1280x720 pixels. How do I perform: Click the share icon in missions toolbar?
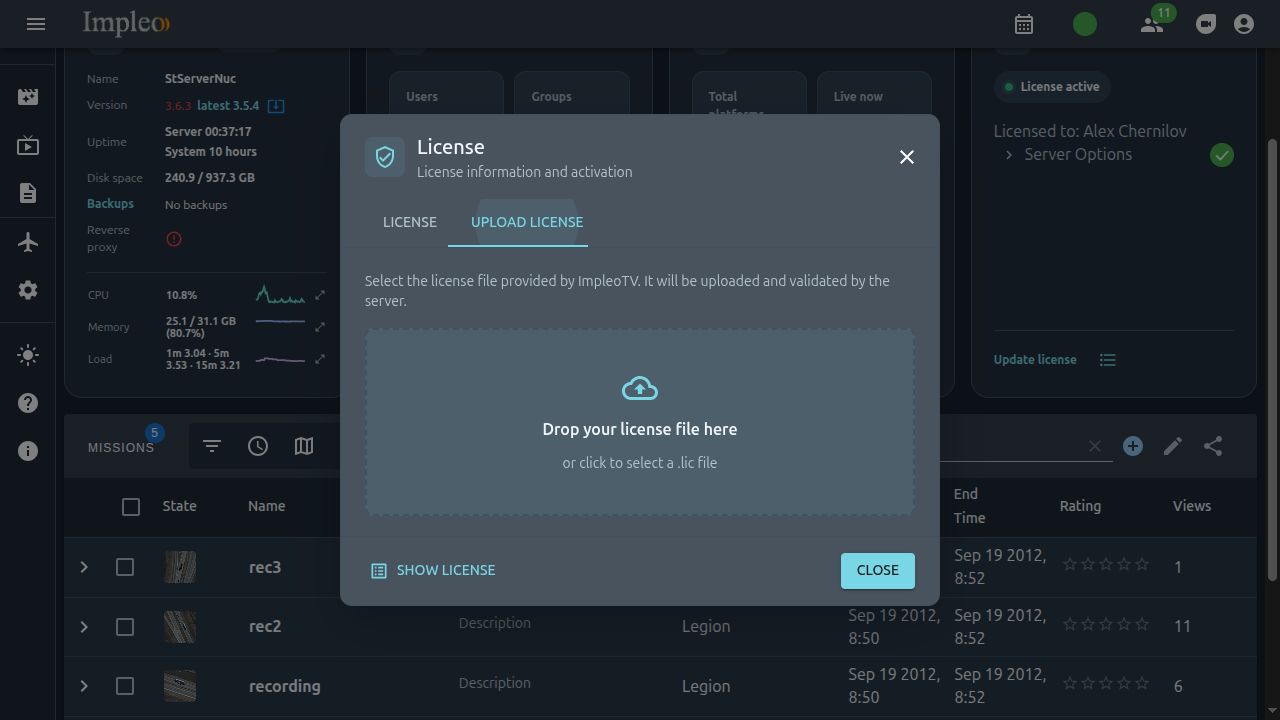click(1213, 446)
